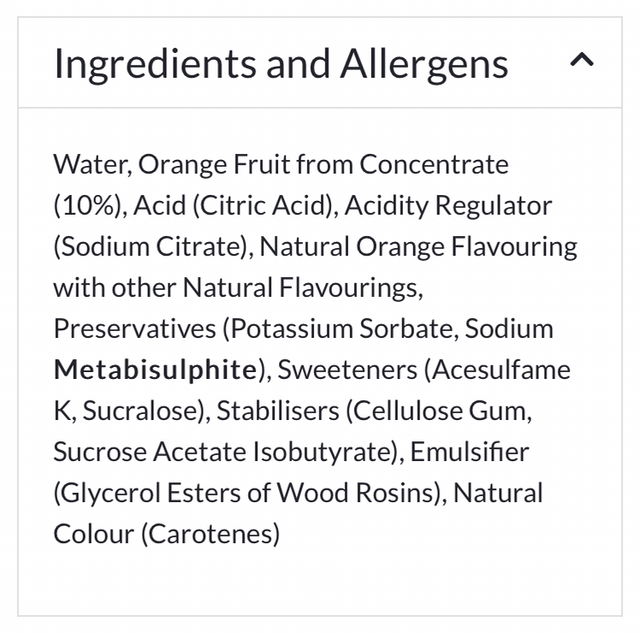Collapse the Ingredients and Allergens section
The image size is (640, 633).
pyautogui.click(x=580, y=62)
